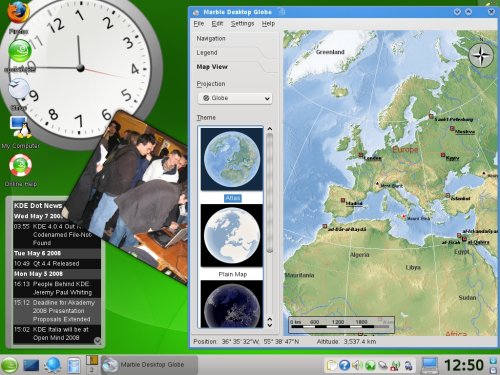Select the Atlas theme thumbnail

tap(232, 159)
